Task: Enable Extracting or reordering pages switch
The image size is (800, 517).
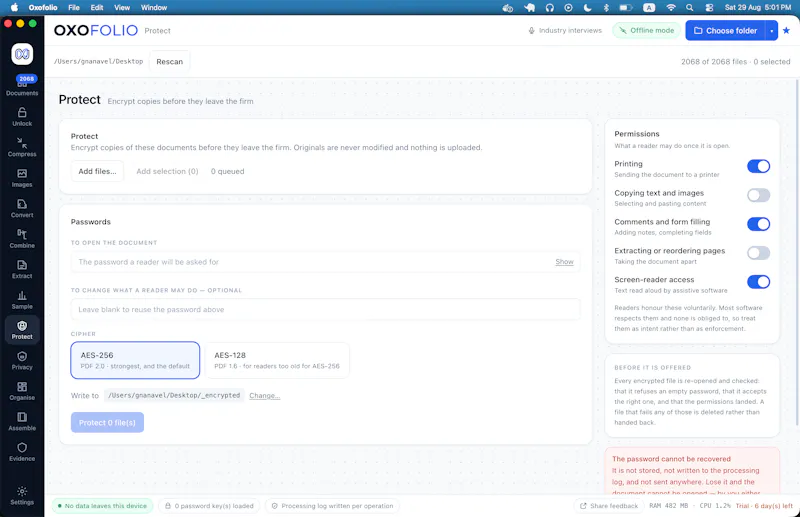Action: coord(758,253)
